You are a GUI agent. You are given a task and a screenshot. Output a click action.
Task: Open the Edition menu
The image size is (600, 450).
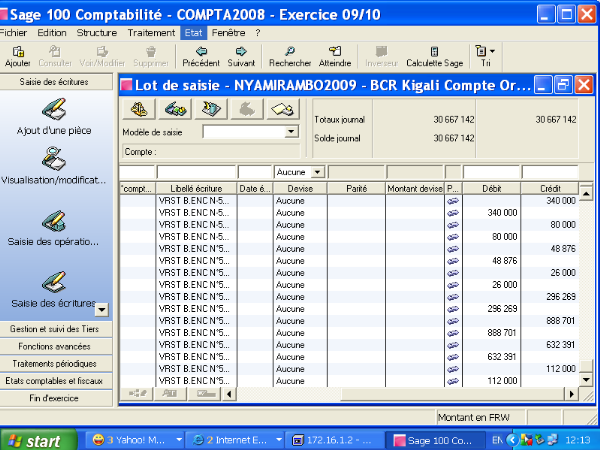[52, 33]
